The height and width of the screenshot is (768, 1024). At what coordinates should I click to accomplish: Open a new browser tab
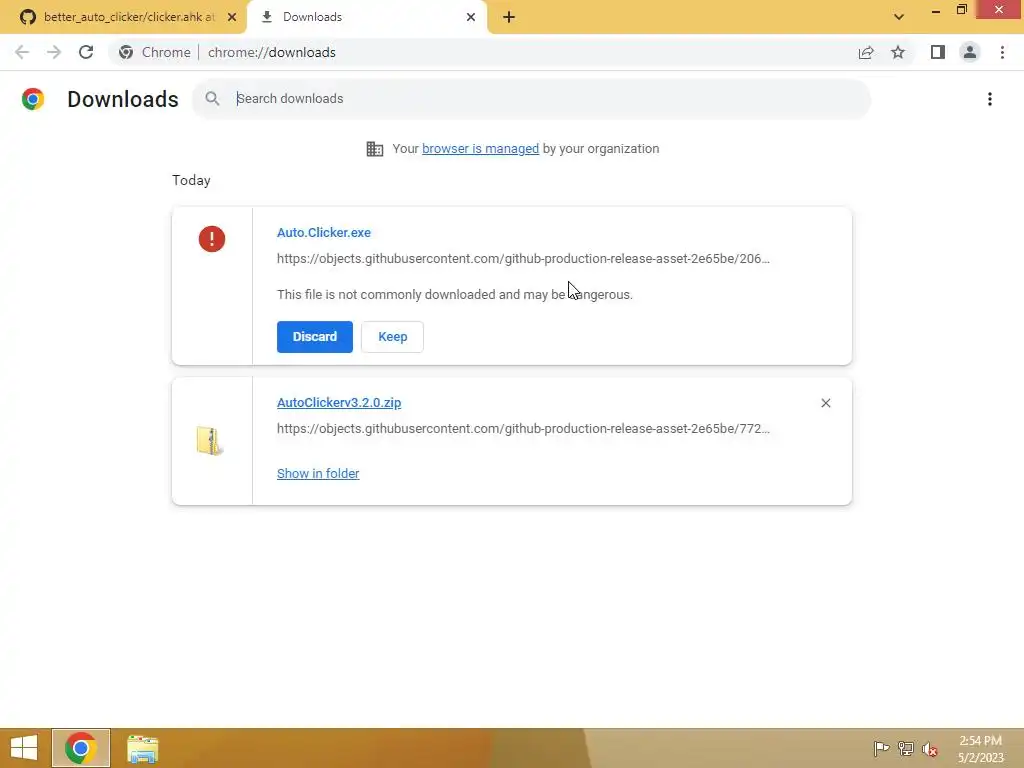click(509, 17)
